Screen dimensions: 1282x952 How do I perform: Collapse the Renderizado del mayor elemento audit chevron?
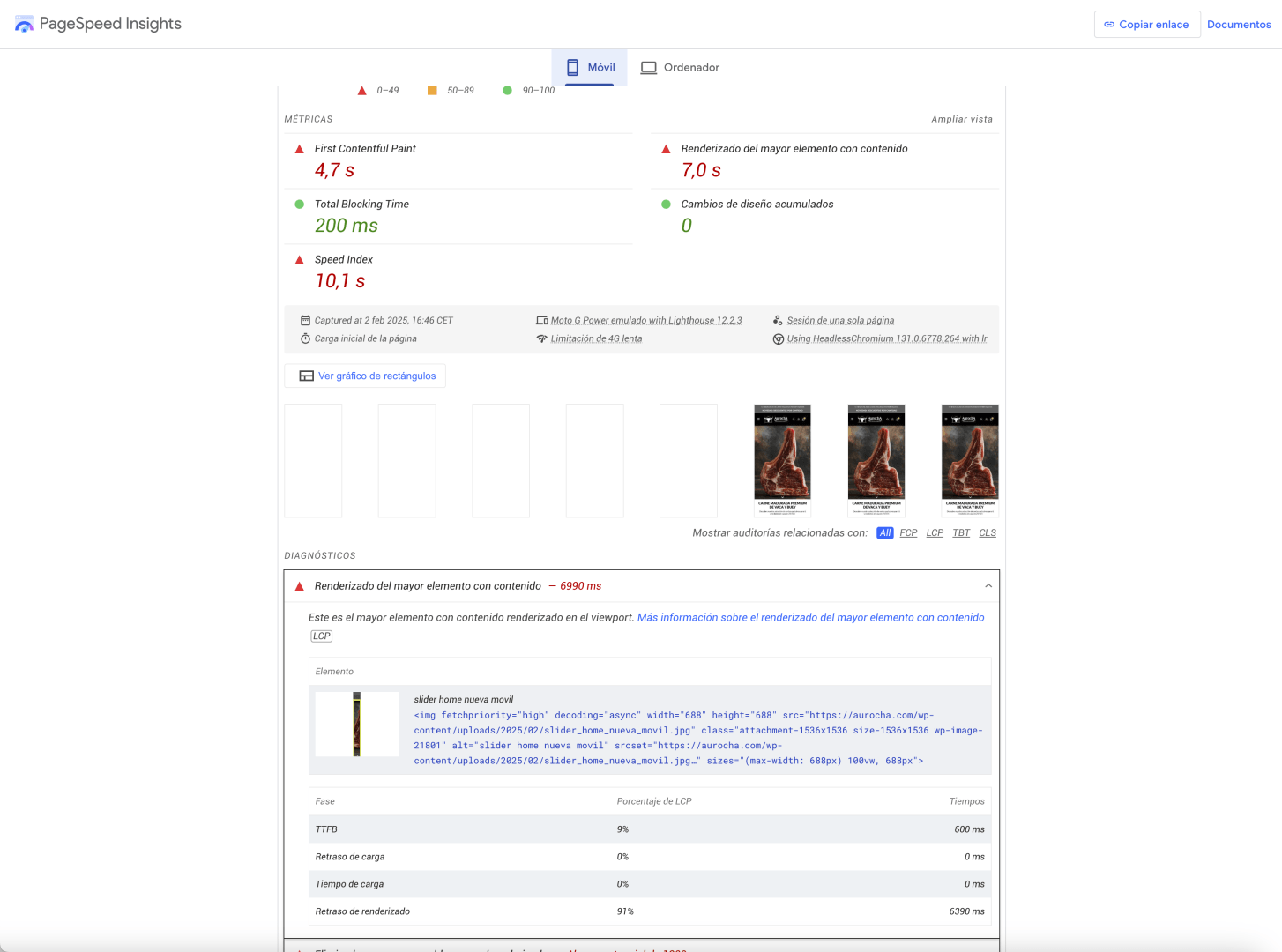coord(988,586)
